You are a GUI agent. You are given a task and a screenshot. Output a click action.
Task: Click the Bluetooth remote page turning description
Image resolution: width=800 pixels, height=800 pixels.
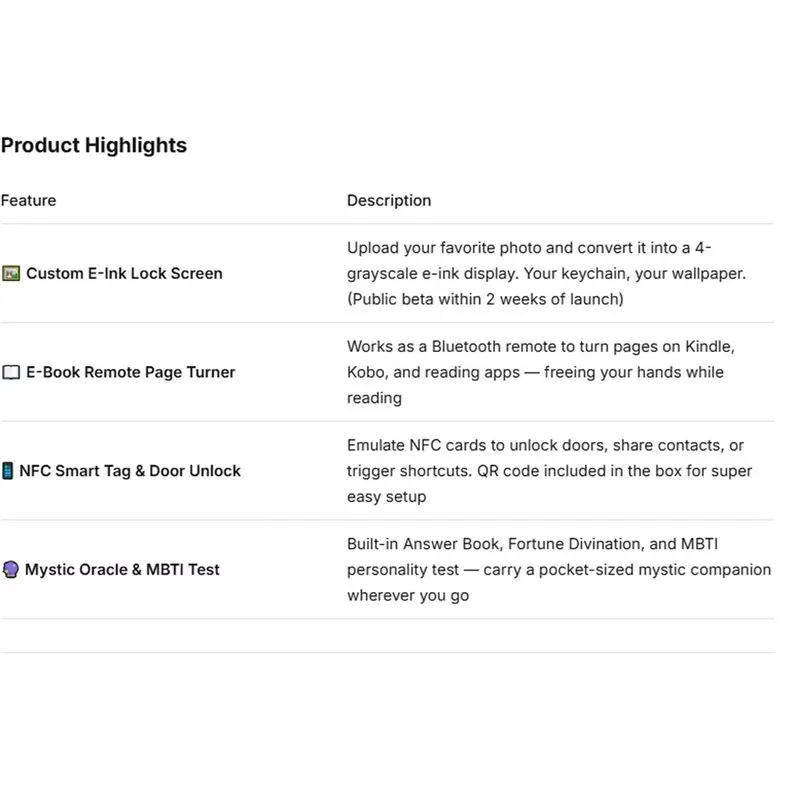(541, 372)
